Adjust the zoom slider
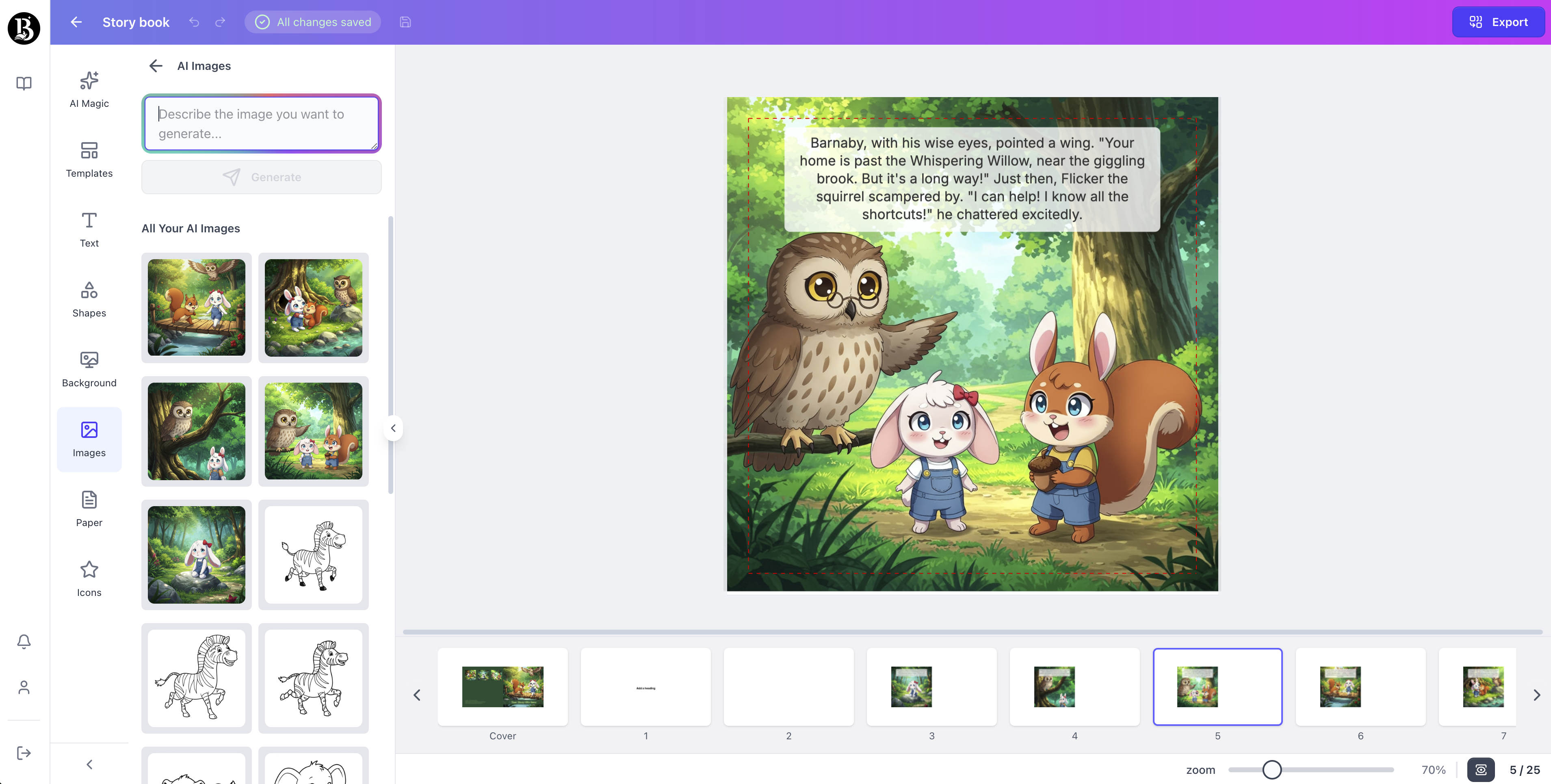1551x784 pixels. tap(1272, 769)
